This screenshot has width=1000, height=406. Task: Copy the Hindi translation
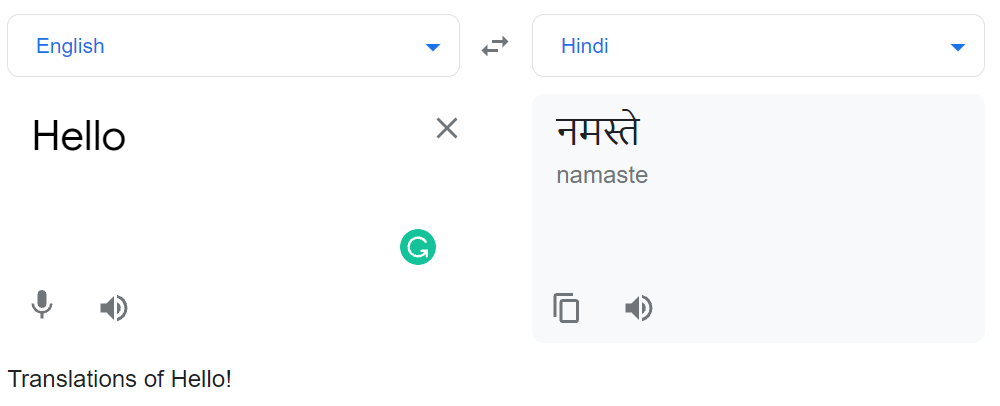pos(566,308)
